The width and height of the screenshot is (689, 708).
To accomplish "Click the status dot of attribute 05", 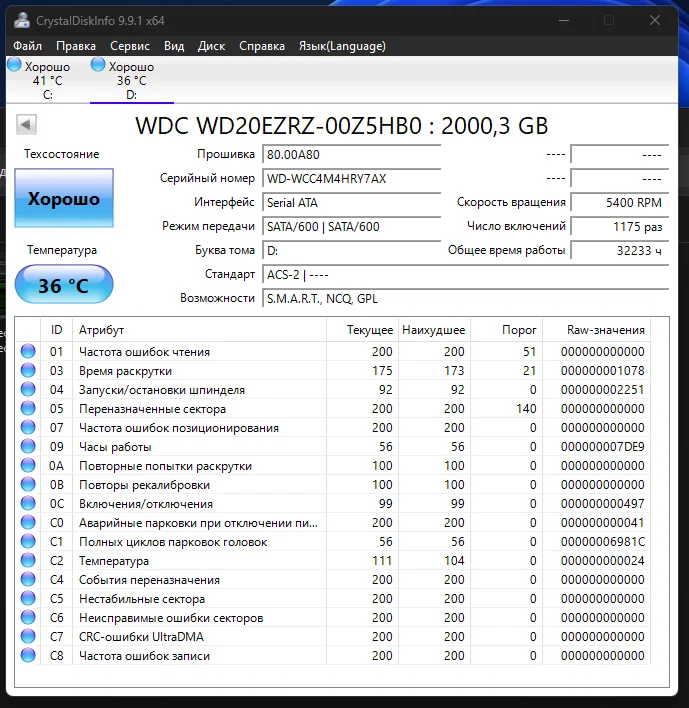I will click(x=28, y=408).
